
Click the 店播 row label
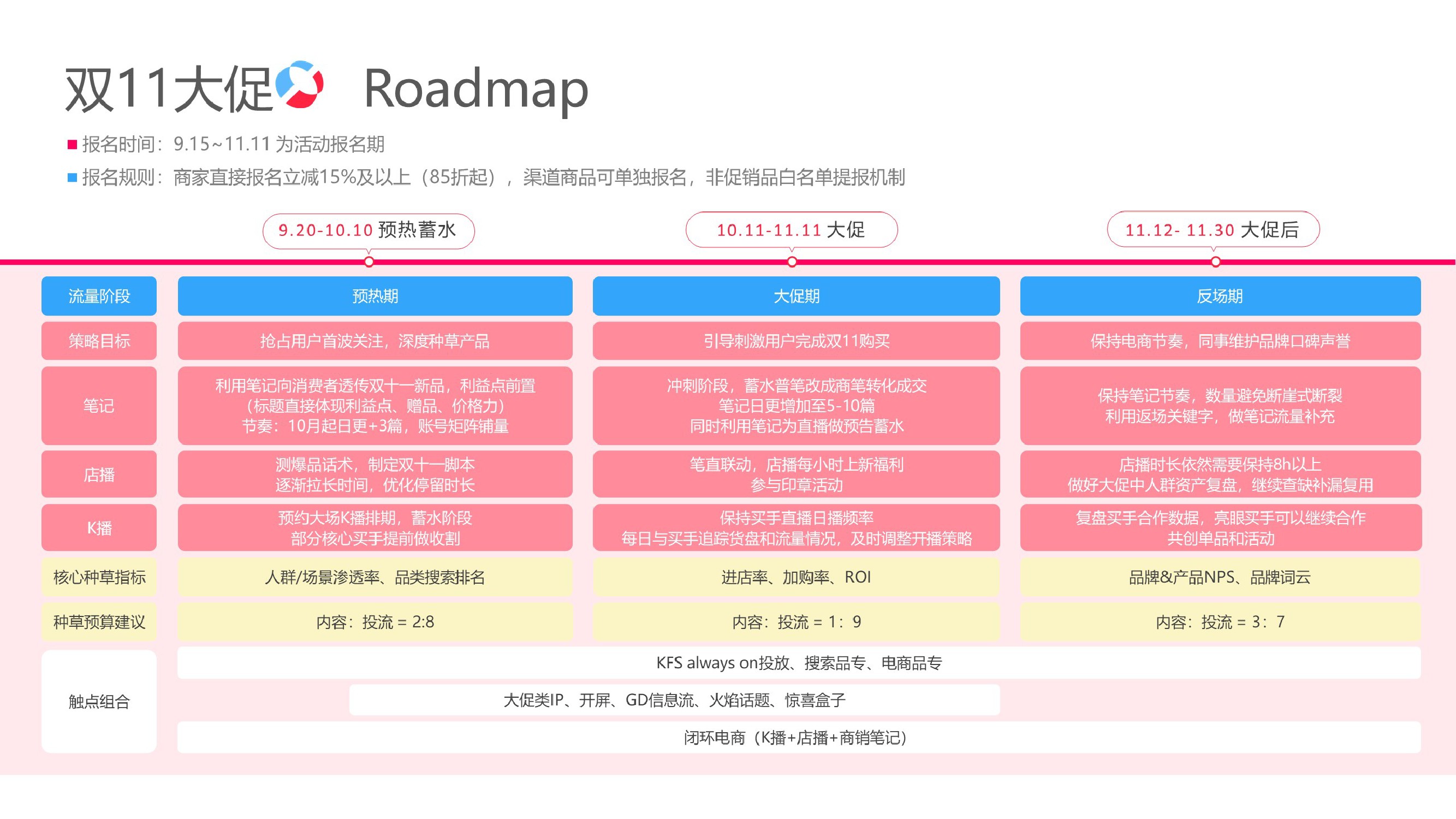(99, 474)
